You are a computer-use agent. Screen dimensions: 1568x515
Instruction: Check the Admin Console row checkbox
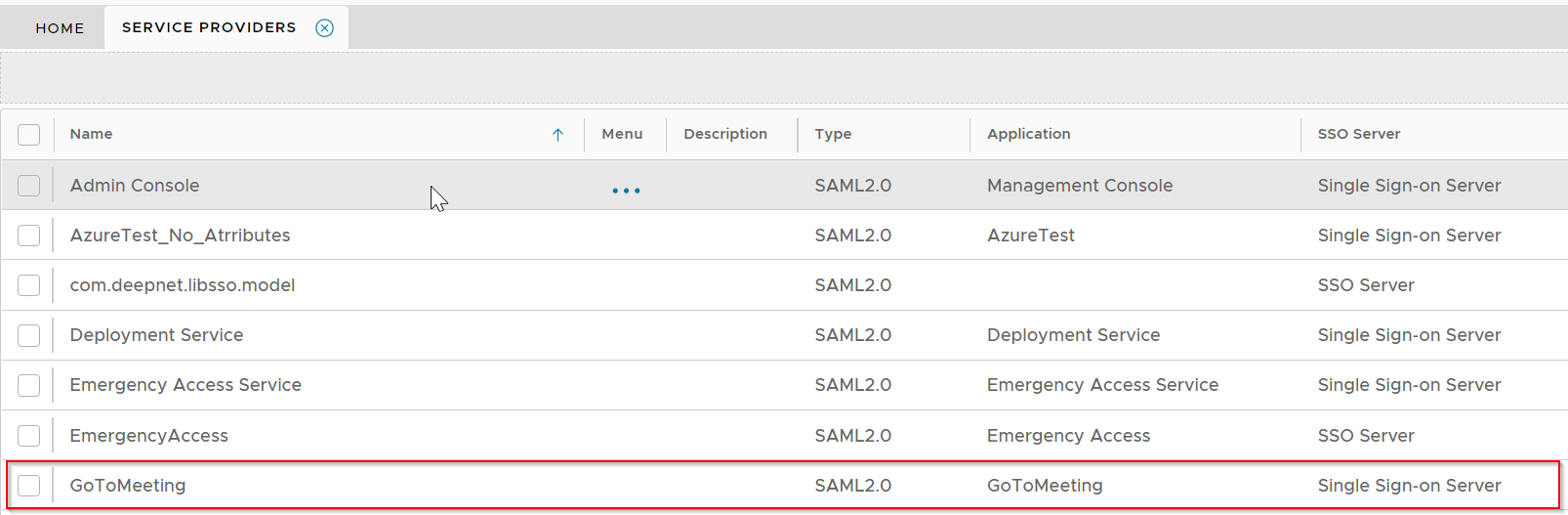tap(29, 186)
